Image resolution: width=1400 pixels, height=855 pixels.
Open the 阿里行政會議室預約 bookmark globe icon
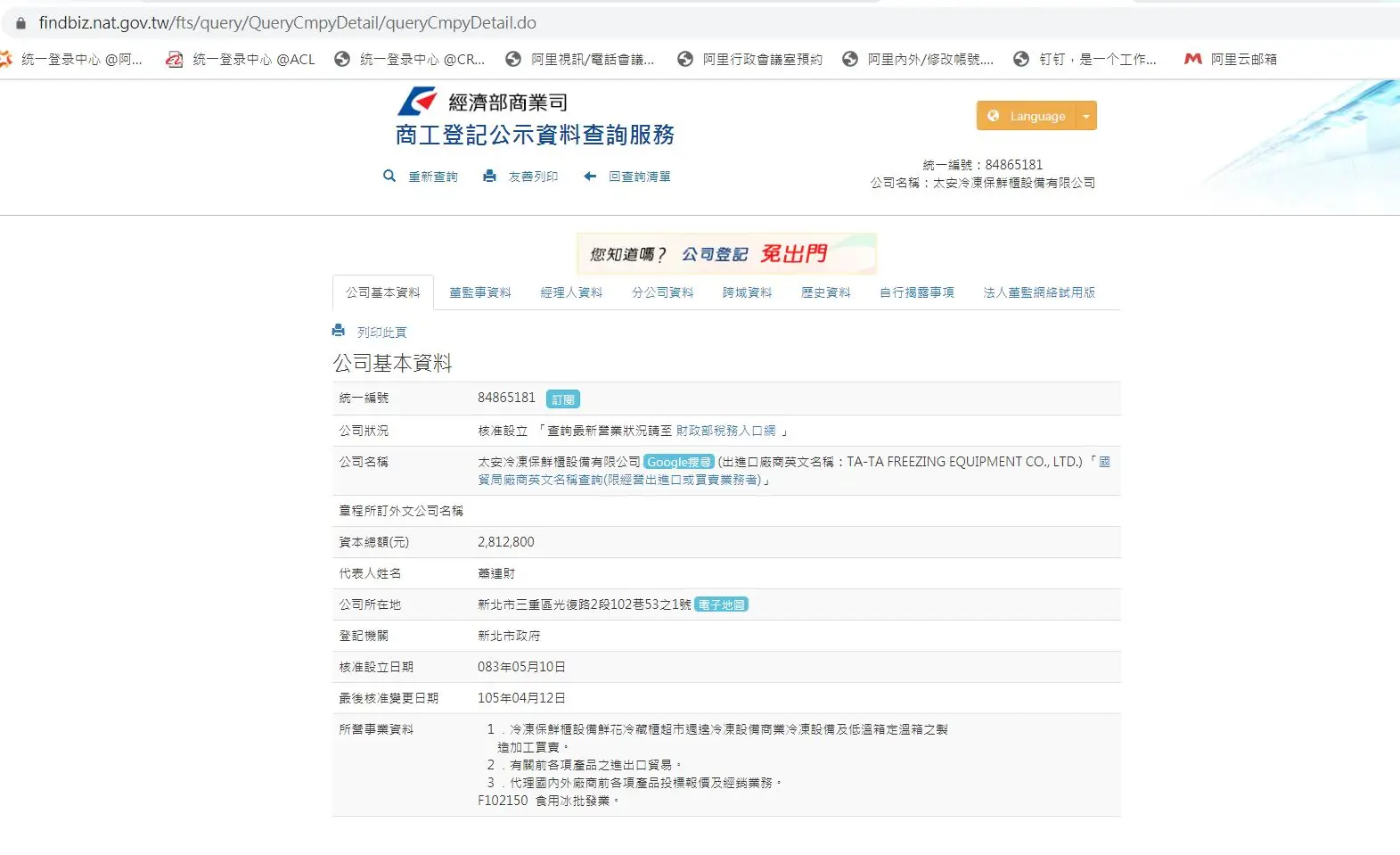point(685,59)
